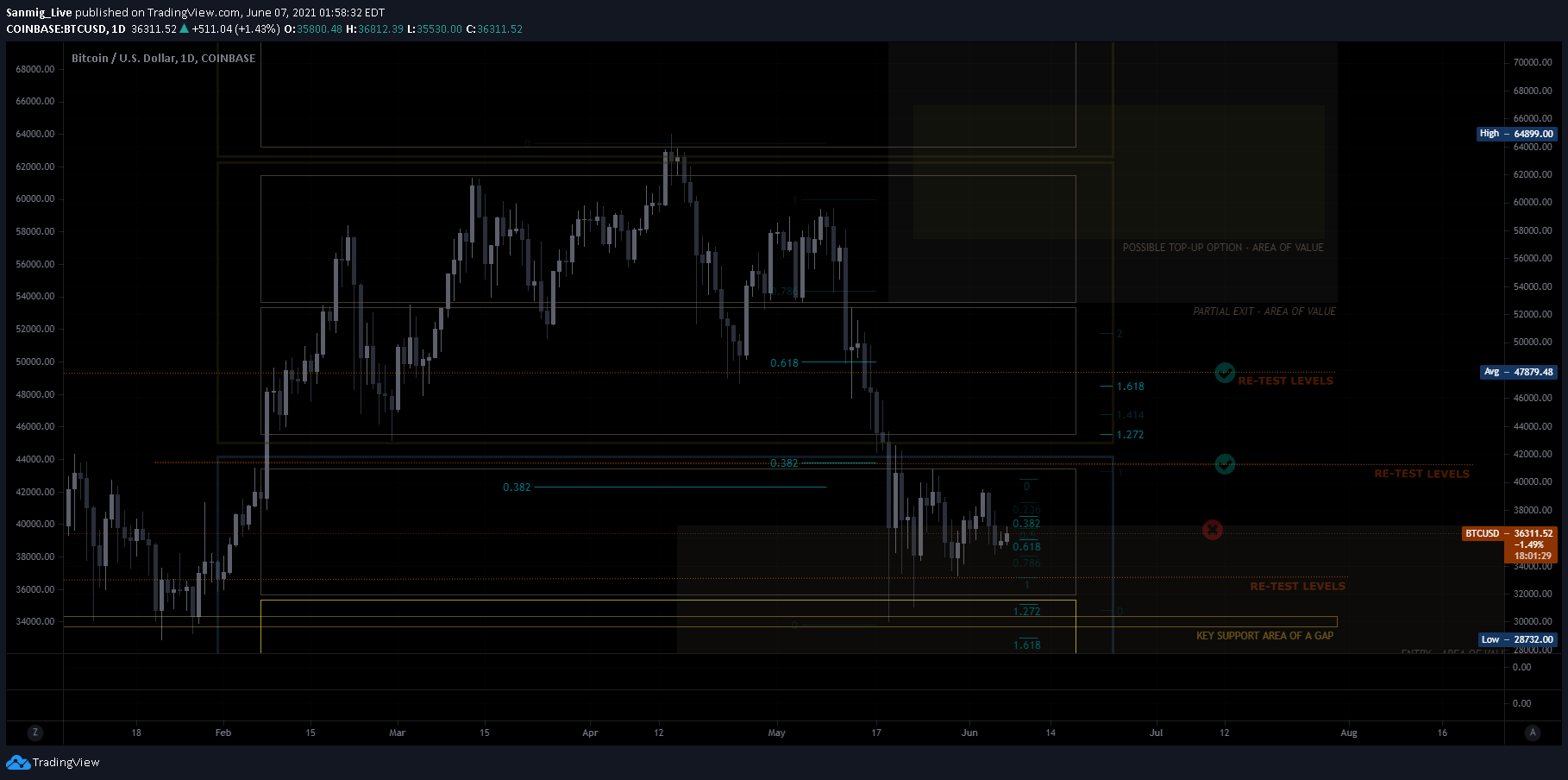Click green check icon on the 0.382 line

coord(1225,464)
